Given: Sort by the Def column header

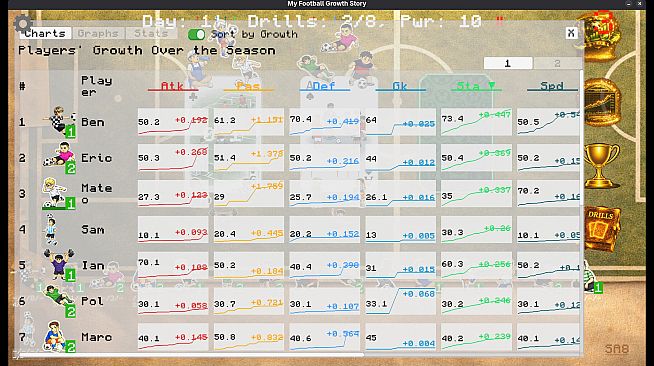Looking at the screenshot, I should pos(324,86).
